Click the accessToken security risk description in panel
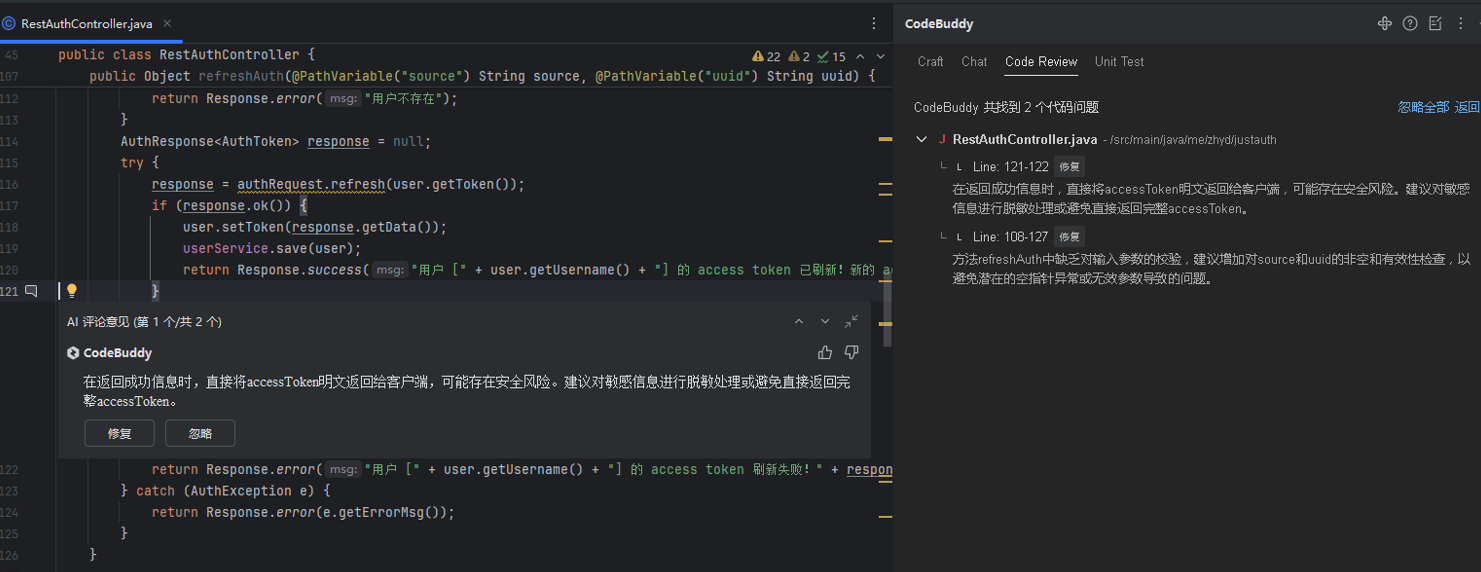 tap(1211, 198)
